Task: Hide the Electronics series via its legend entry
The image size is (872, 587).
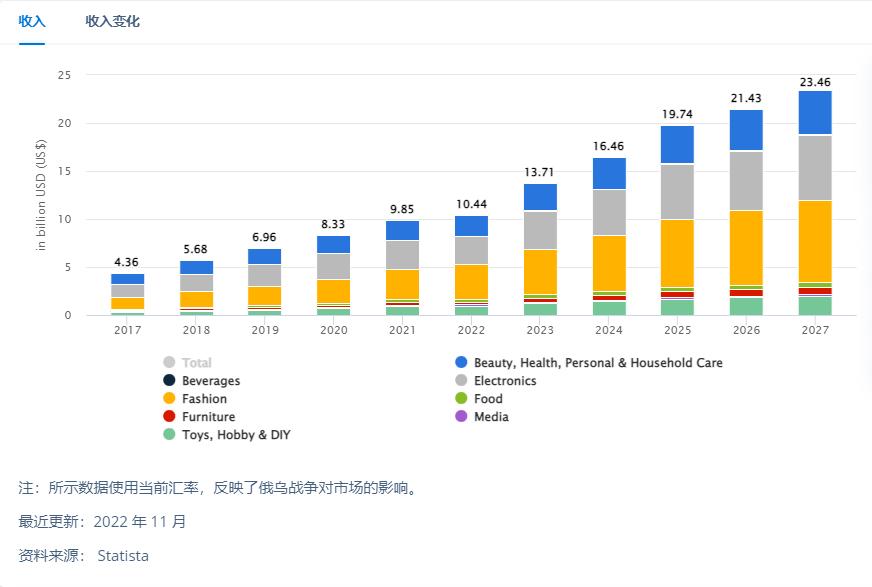Action: point(505,380)
